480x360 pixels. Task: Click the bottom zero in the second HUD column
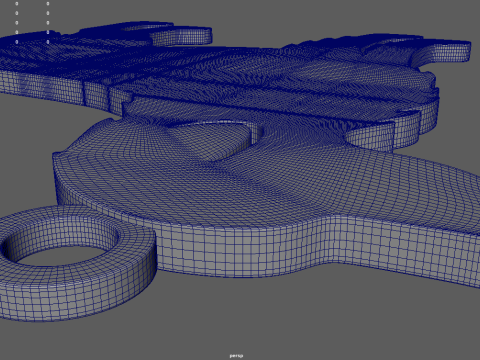pos(48,42)
